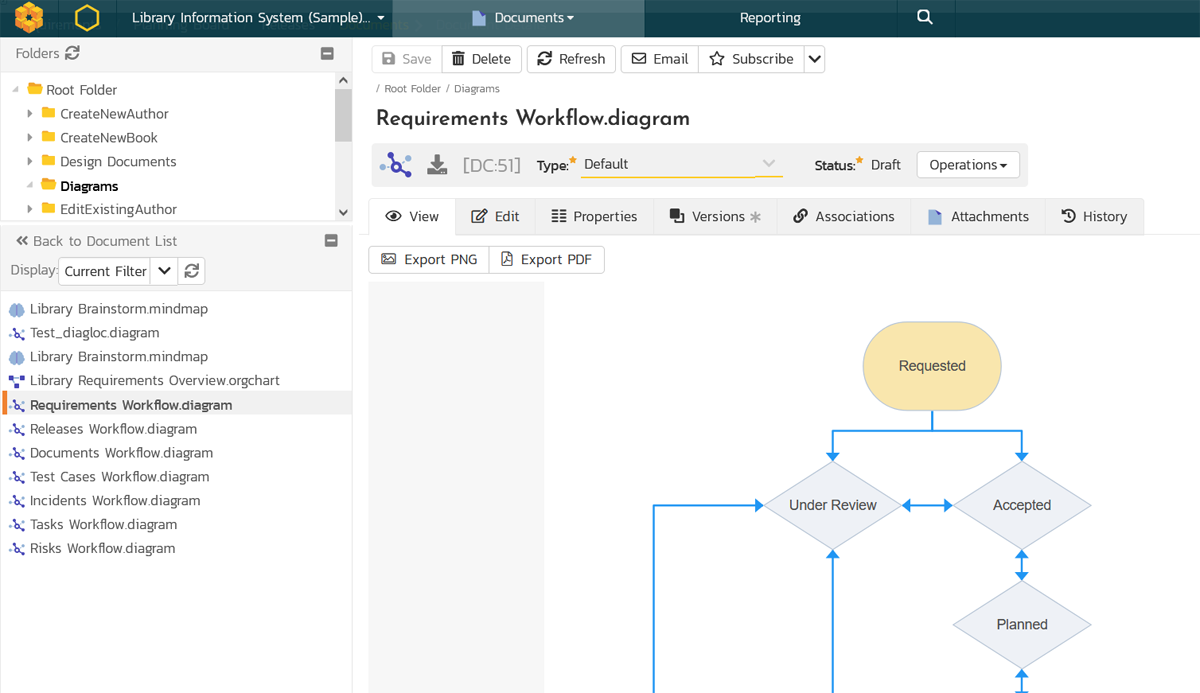The image size is (1200, 693).
Task: Expand the CreateNewAuthor folder arrow
Action: click(x=30, y=114)
